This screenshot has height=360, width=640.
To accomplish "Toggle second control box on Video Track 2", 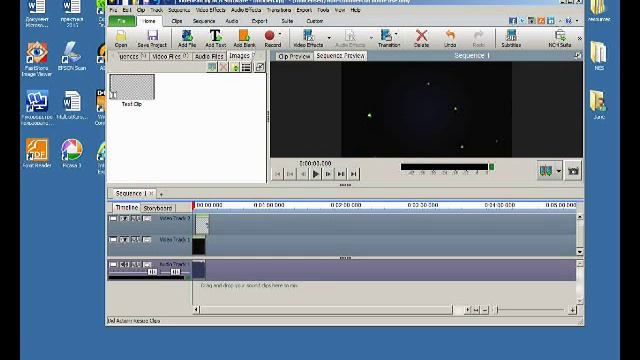I will [124, 219].
